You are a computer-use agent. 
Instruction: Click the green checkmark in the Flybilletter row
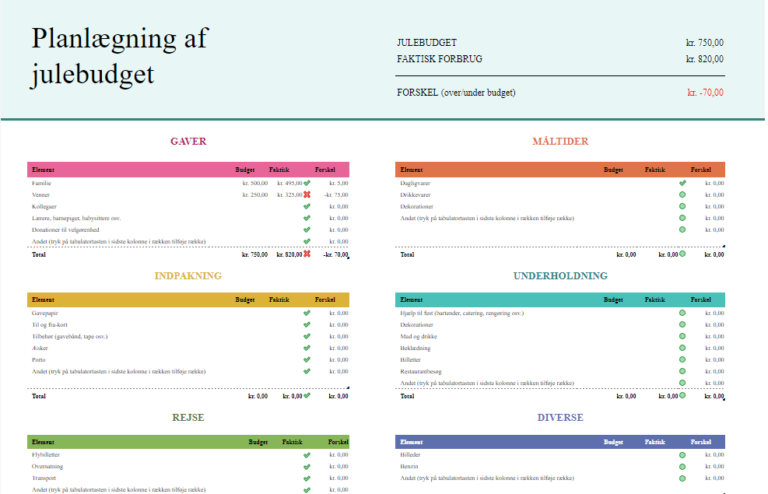(x=307, y=455)
